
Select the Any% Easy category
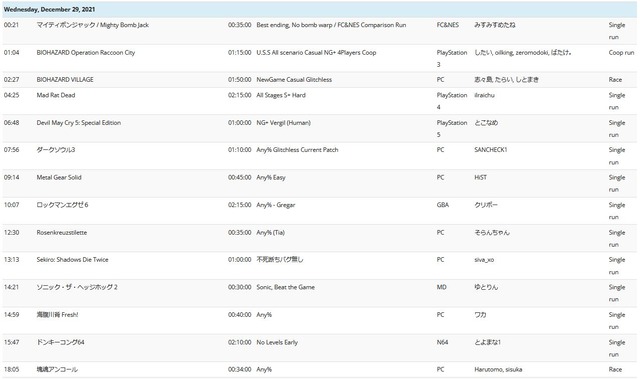click(x=271, y=177)
